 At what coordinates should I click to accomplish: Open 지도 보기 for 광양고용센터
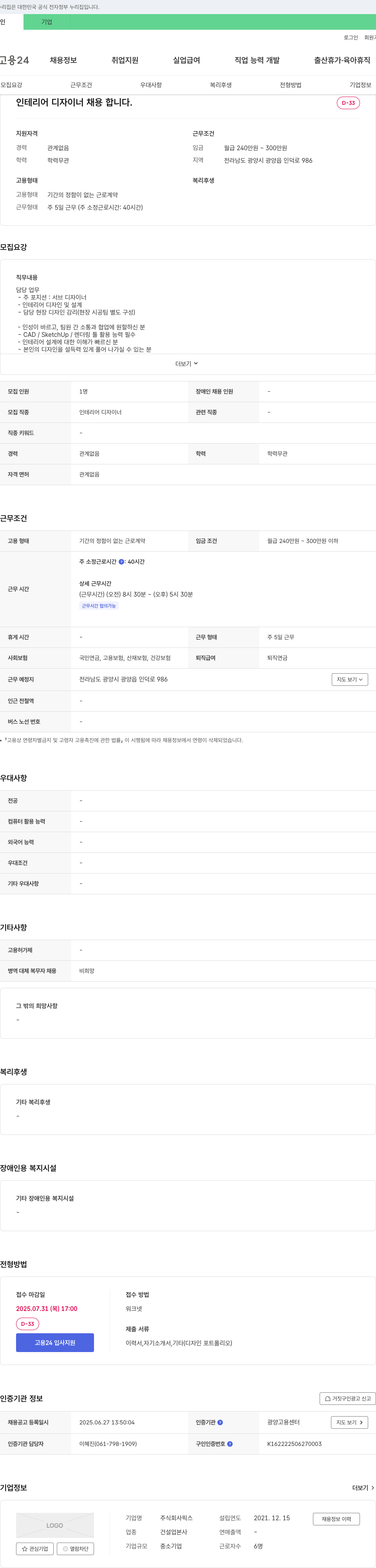(x=350, y=1422)
